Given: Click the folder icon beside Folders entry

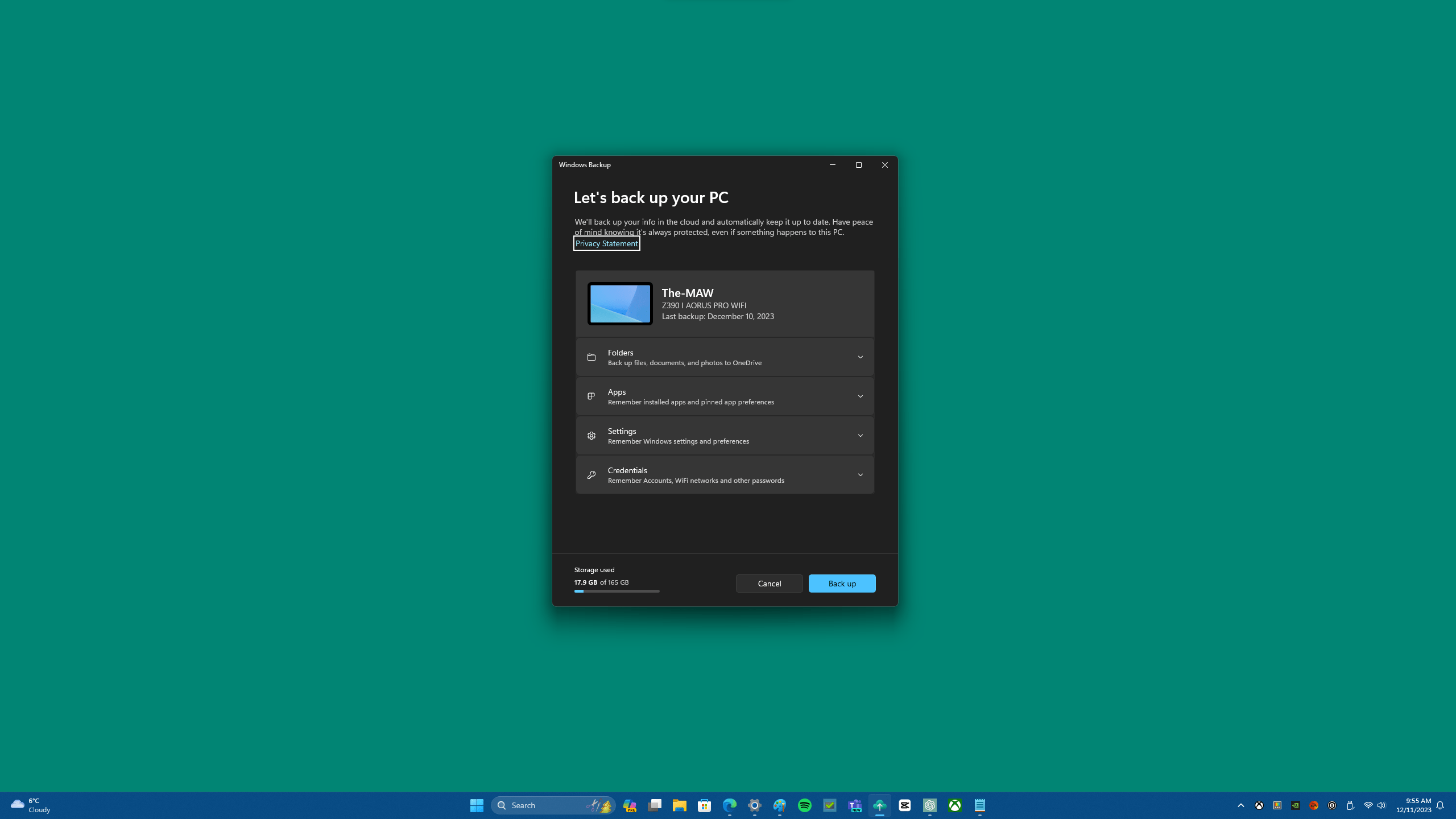Looking at the screenshot, I should 591,357.
